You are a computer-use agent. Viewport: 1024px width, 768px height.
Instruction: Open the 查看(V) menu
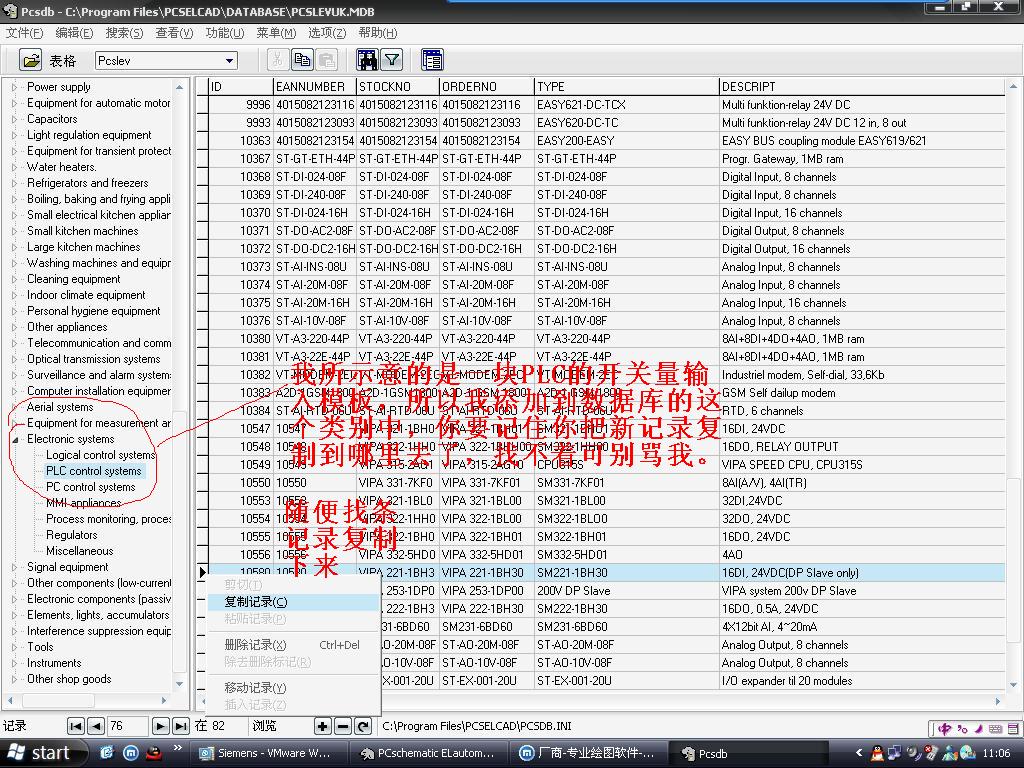click(x=174, y=33)
